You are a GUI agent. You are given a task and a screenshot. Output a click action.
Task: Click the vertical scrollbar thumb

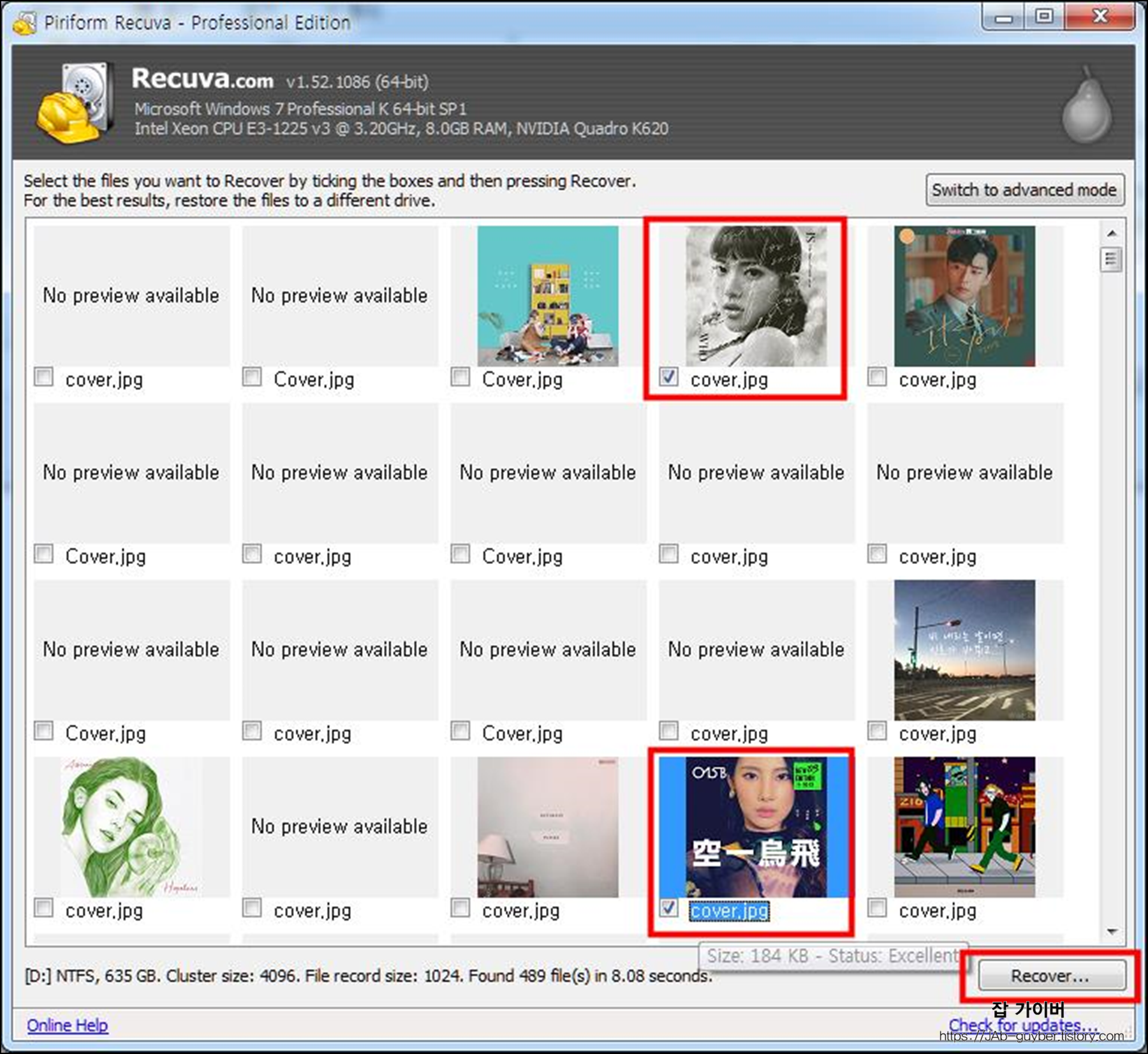(x=1112, y=260)
